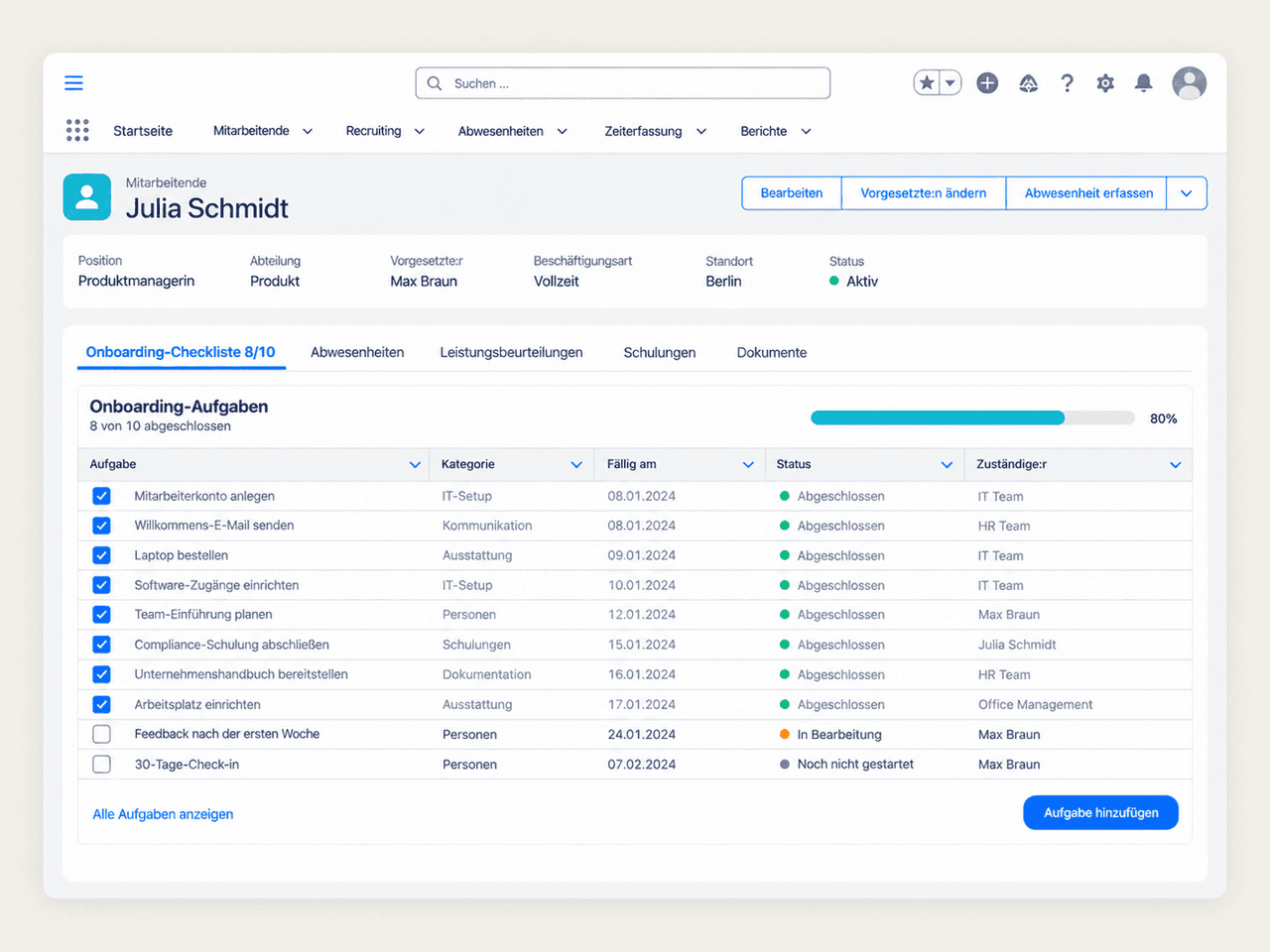This screenshot has height=952, width=1270.
Task: Open the help question mark
Action: point(1067,83)
